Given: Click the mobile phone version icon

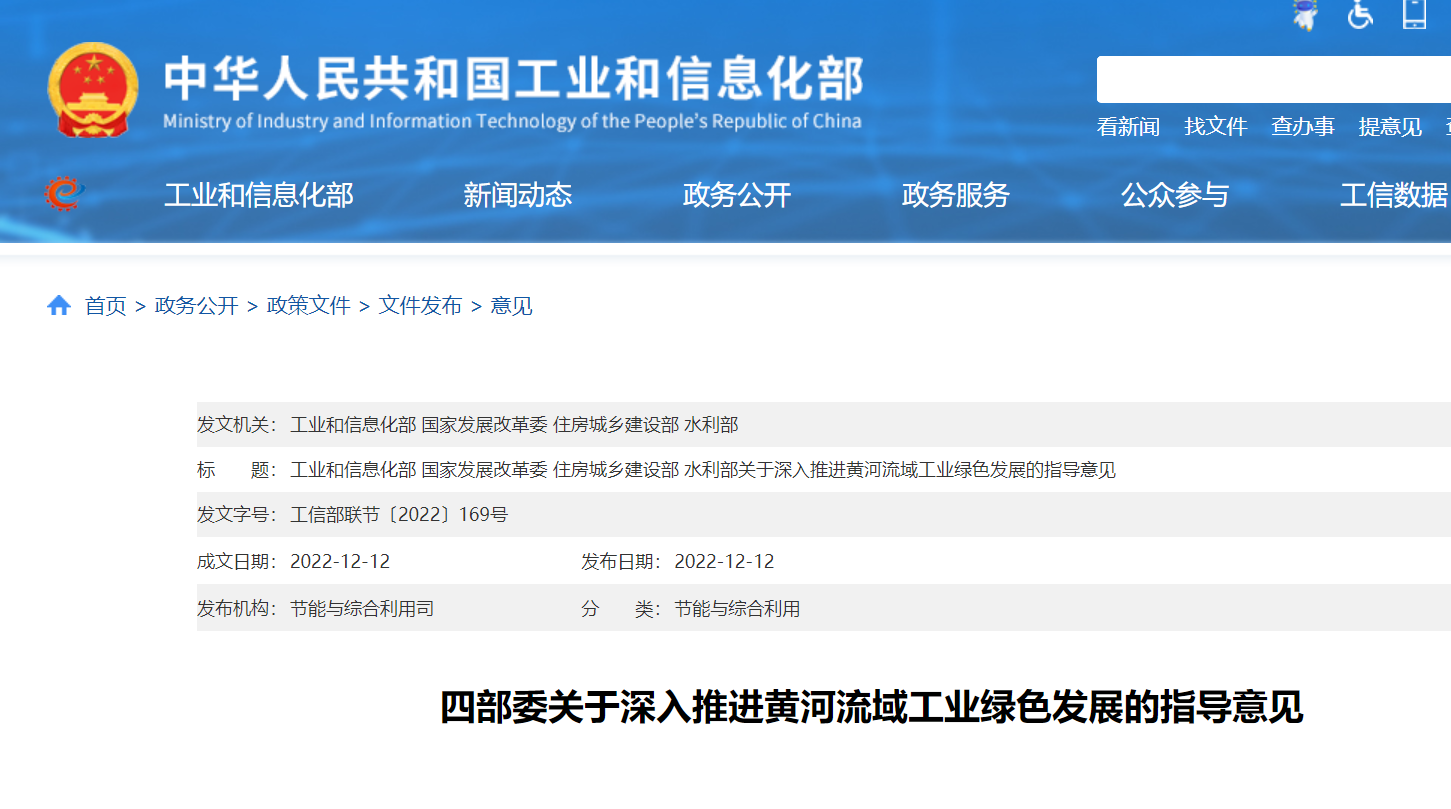Looking at the screenshot, I should pyautogui.click(x=1414, y=14).
